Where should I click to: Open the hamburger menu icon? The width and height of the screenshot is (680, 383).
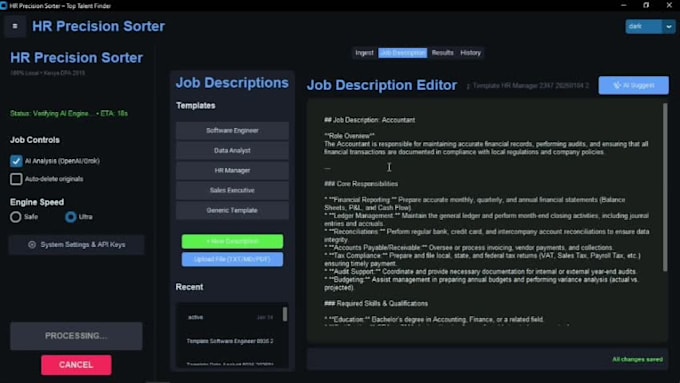[15, 26]
